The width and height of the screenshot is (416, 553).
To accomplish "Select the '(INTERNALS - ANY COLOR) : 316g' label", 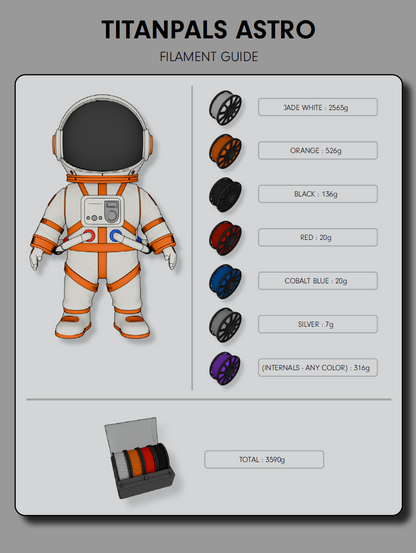I will point(318,367).
